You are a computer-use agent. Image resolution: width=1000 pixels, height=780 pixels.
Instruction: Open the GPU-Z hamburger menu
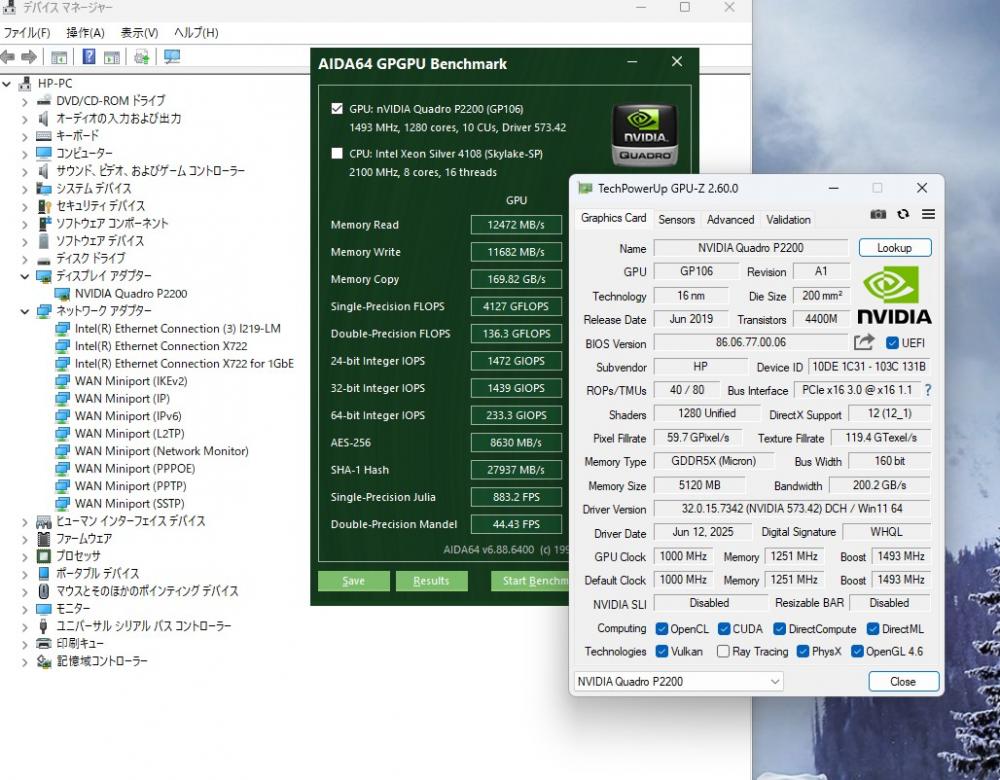(929, 214)
